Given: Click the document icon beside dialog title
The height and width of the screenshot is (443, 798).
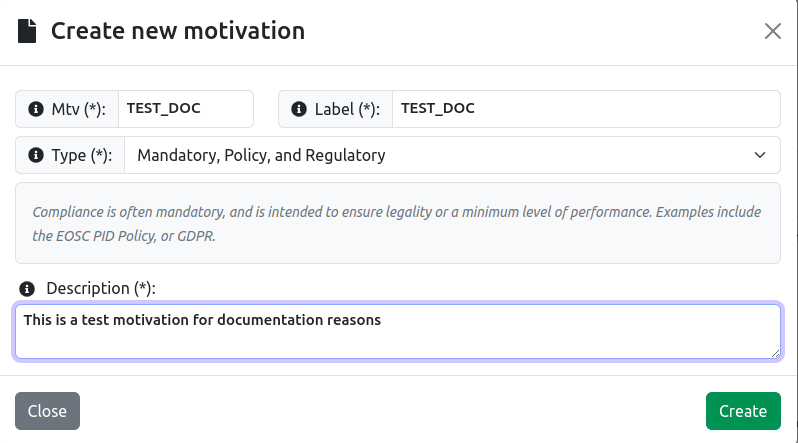Looking at the screenshot, I should 27,31.
